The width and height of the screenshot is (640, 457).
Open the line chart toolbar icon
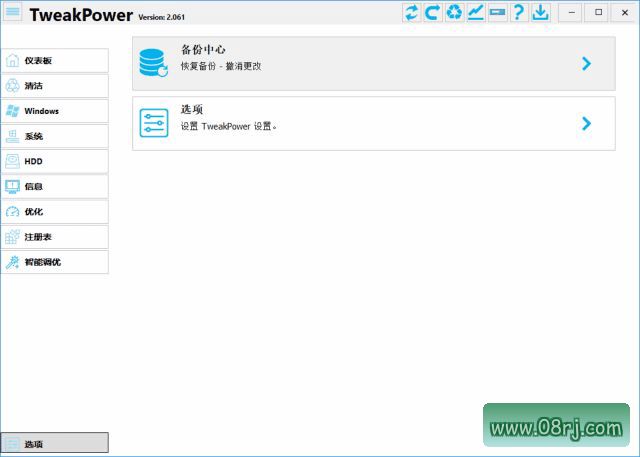pyautogui.click(x=476, y=12)
